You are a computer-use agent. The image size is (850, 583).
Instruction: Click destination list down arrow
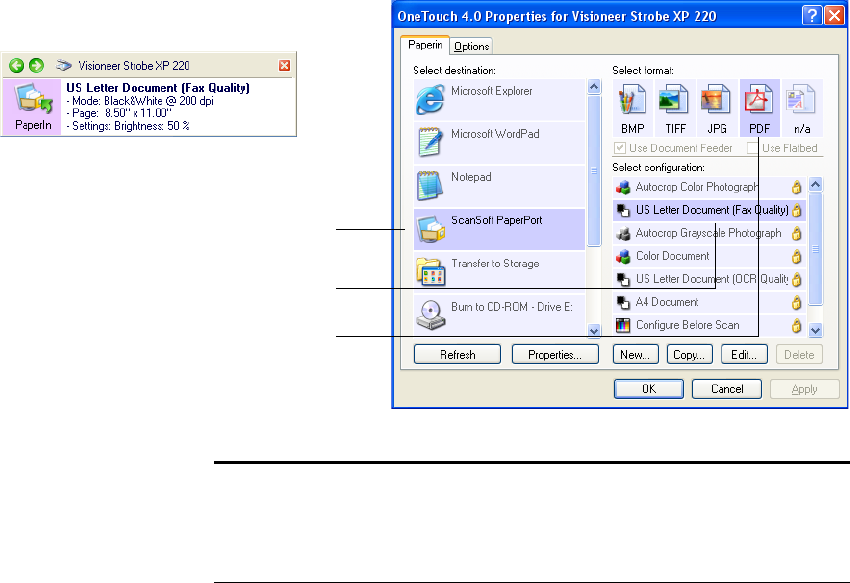[594, 330]
